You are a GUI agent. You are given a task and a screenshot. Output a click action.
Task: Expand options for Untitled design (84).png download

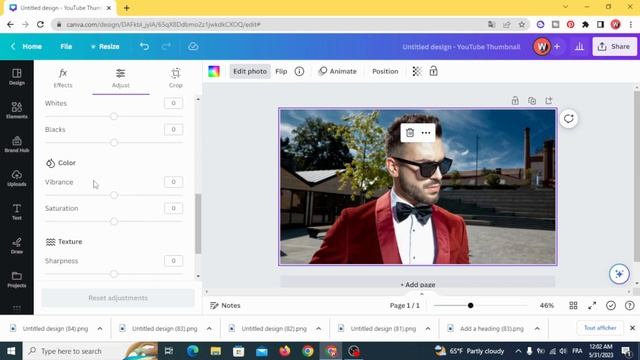[100, 329]
